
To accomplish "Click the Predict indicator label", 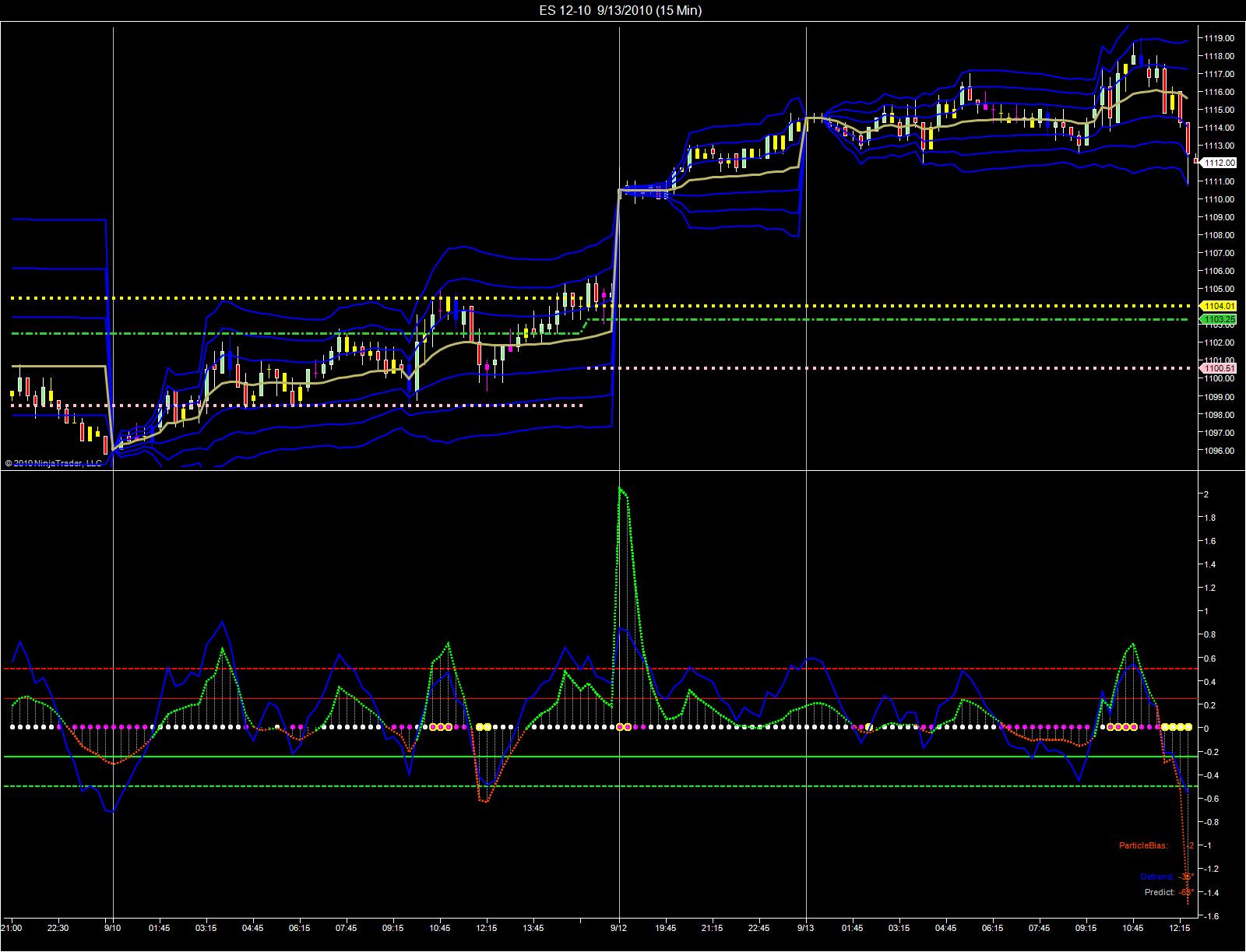I will 1160,892.
